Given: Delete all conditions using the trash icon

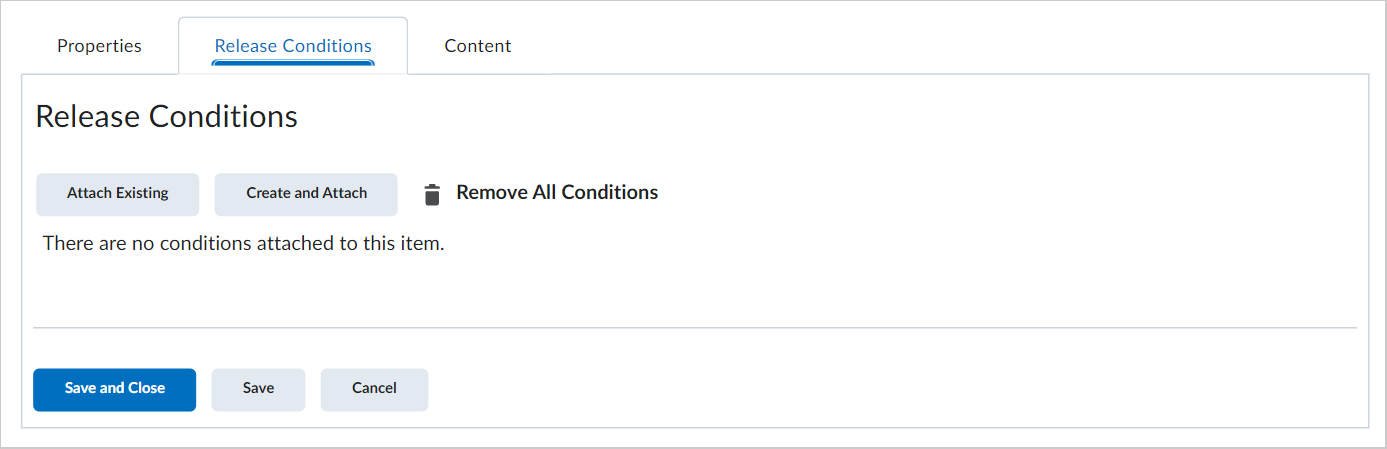Looking at the screenshot, I should click(x=432, y=194).
